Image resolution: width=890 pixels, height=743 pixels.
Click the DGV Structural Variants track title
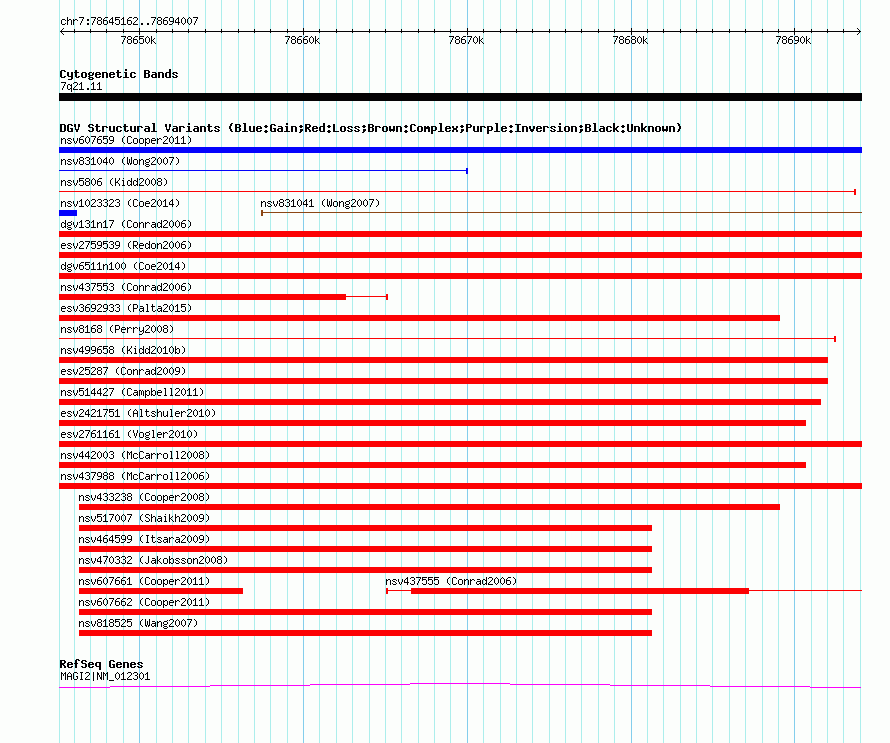tap(371, 128)
